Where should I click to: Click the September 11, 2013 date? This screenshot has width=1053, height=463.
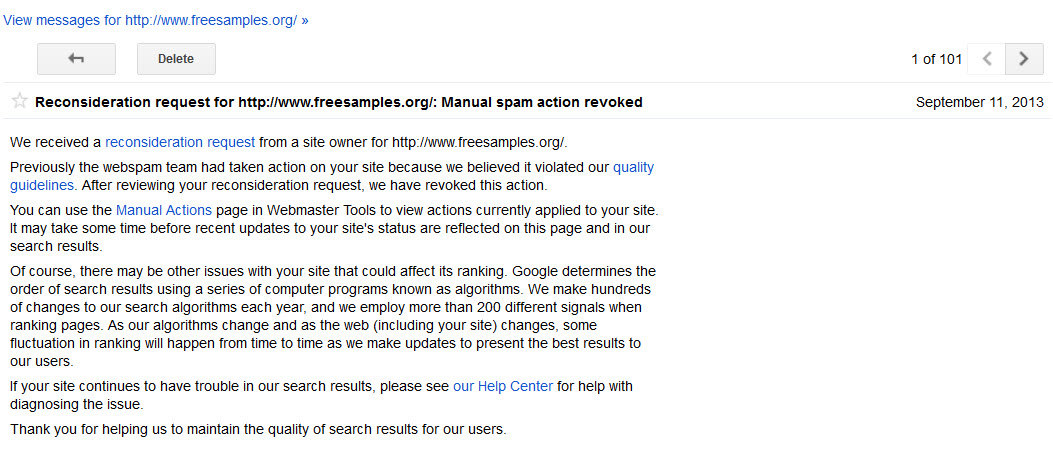979,102
